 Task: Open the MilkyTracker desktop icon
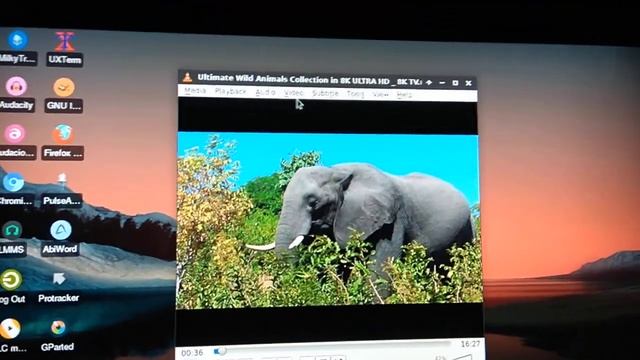tap(17, 40)
